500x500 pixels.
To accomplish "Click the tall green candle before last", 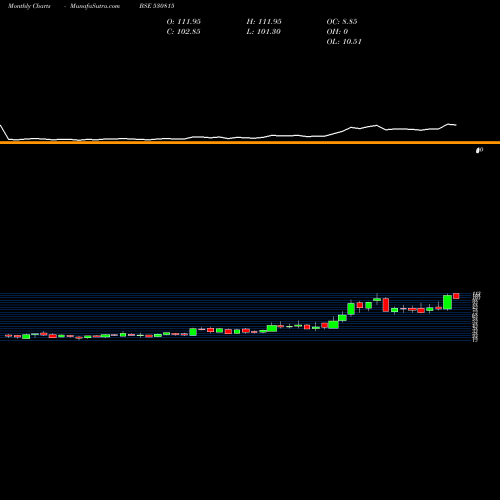I will (447, 302).
